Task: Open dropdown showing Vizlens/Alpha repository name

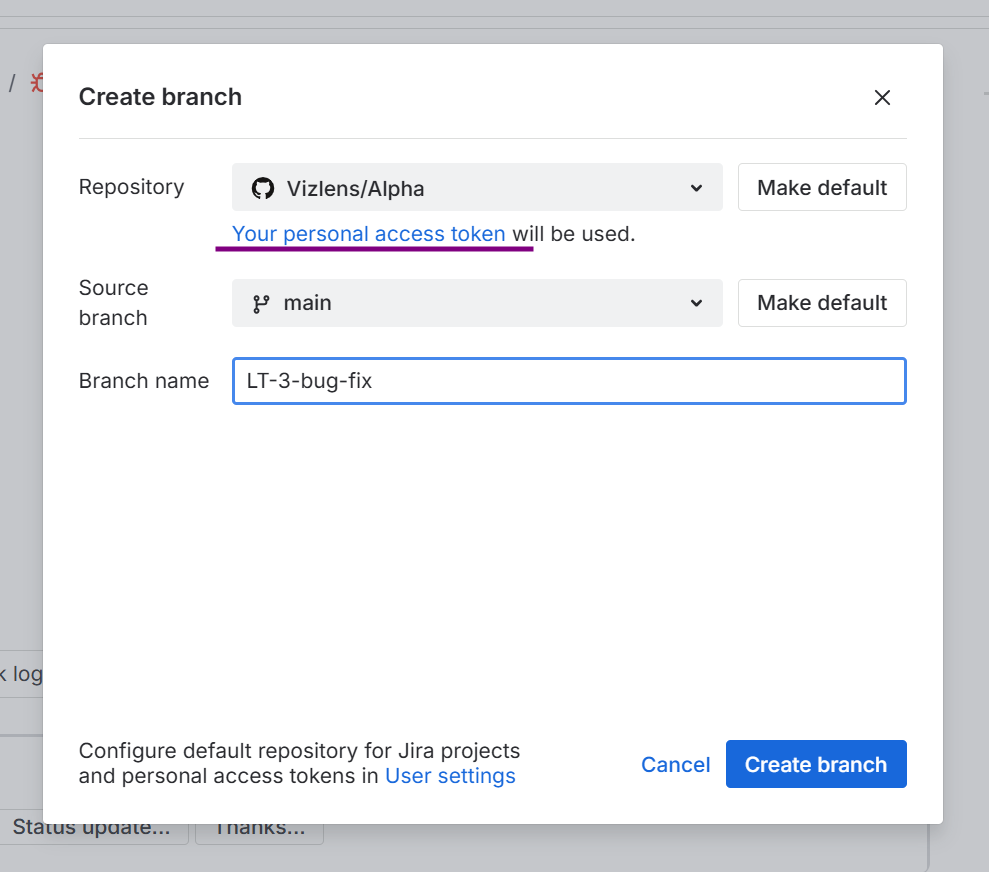Action: (x=355, y=188)
